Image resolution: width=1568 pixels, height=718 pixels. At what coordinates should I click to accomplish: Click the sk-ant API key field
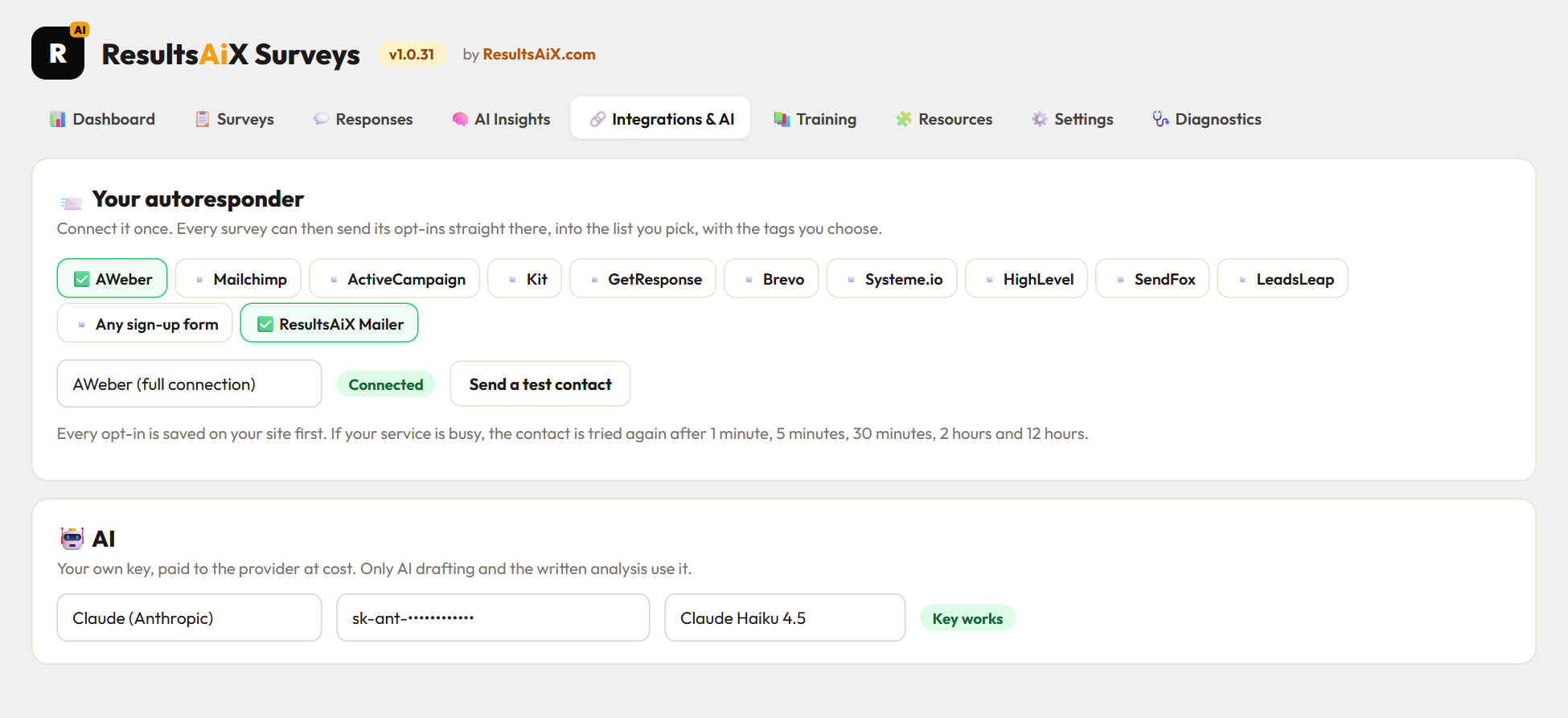[493, 617]
